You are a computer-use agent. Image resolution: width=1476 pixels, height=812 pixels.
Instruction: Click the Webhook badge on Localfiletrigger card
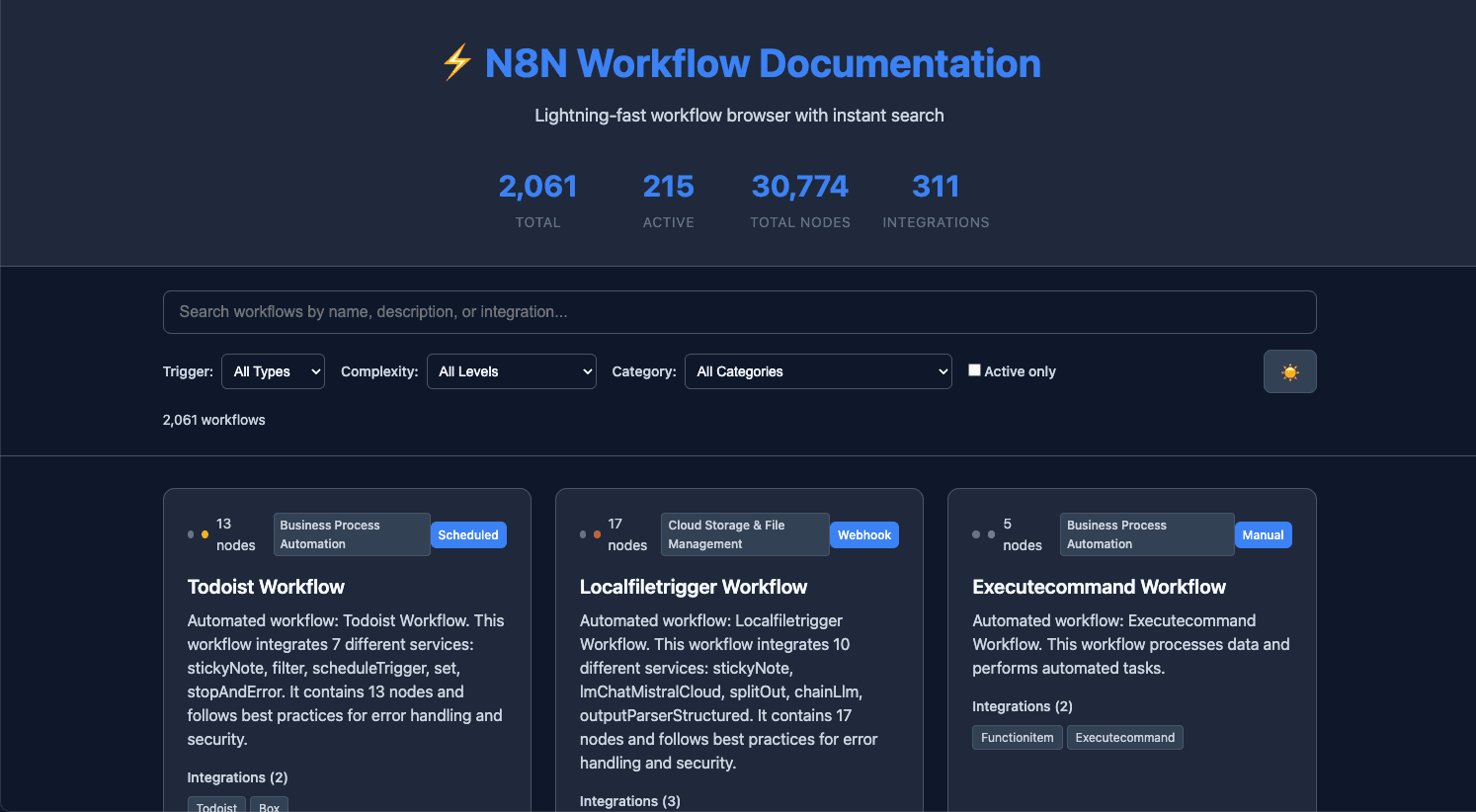click(x=864, y=534)
